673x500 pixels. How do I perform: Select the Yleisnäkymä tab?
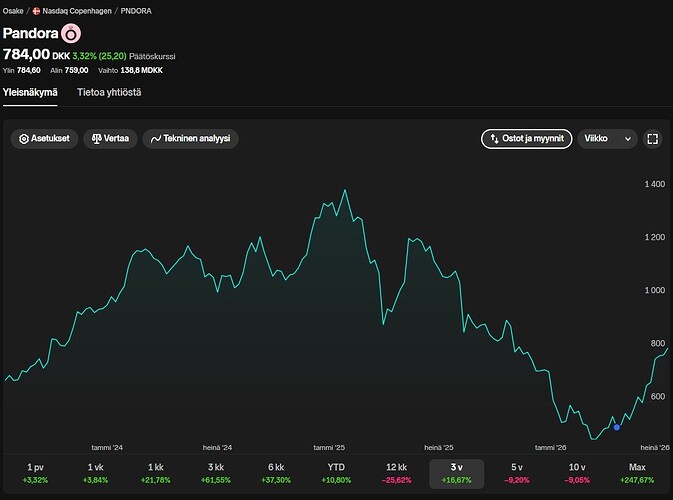(x=30, y=92)
